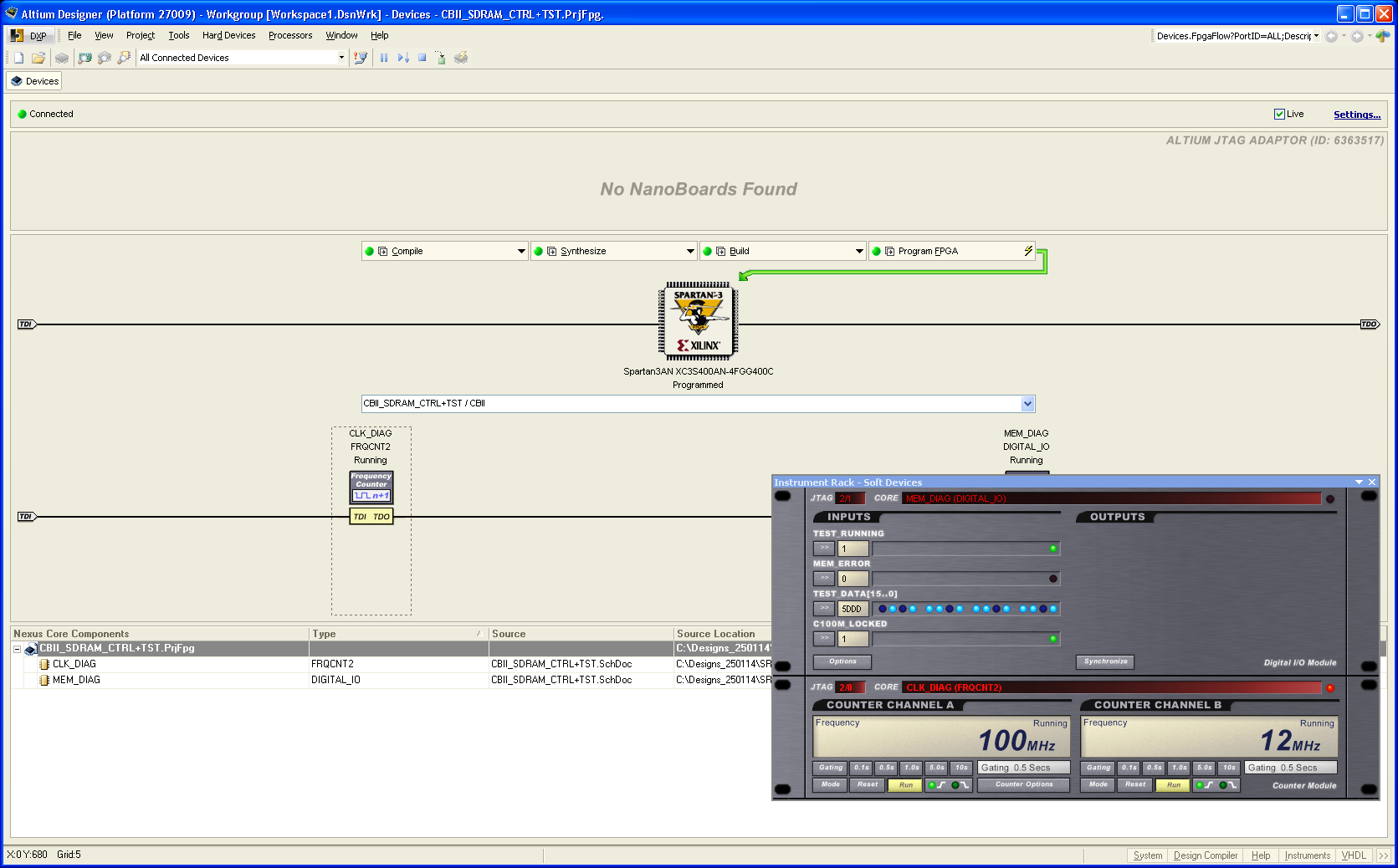
Task: Select the Spartan-3 Xilinx FPGA chip icon
Action: click(698, 321)
